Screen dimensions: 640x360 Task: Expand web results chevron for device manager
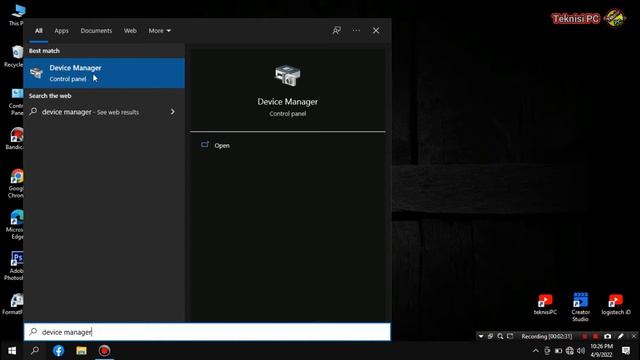(x=173, y=111)
